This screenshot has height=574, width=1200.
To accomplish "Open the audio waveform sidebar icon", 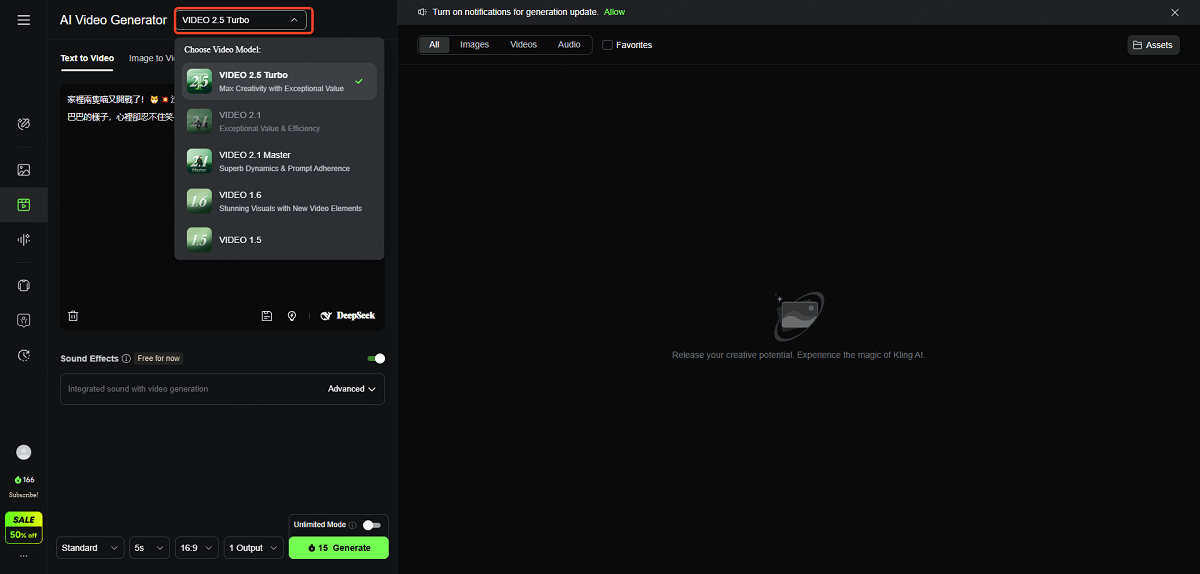I will pos(24,239).
